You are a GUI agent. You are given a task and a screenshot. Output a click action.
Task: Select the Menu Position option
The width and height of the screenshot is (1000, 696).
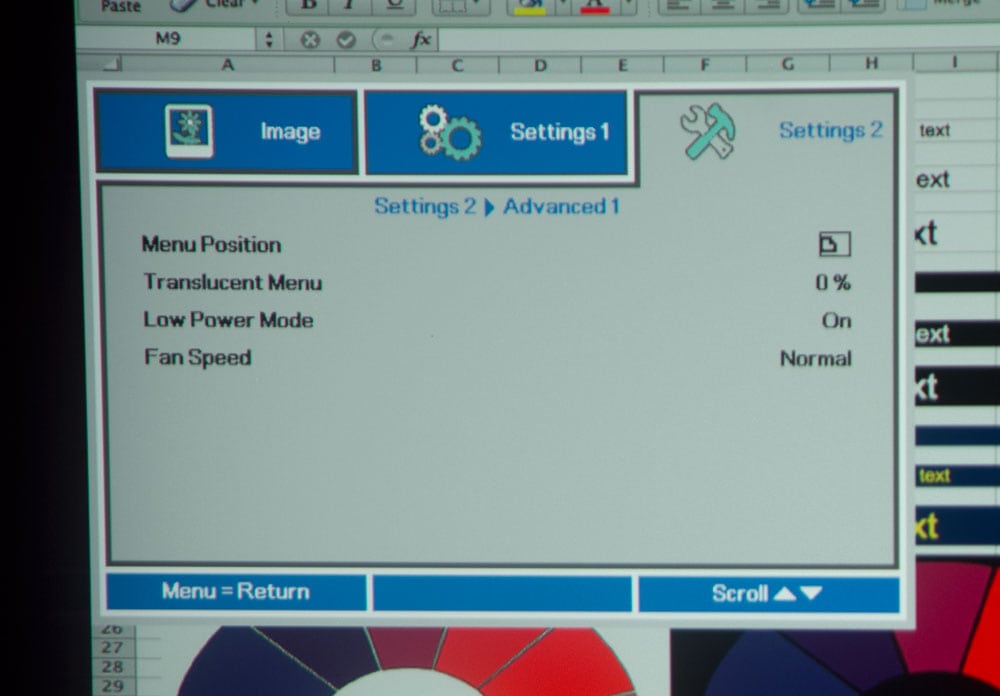point(211,244)
